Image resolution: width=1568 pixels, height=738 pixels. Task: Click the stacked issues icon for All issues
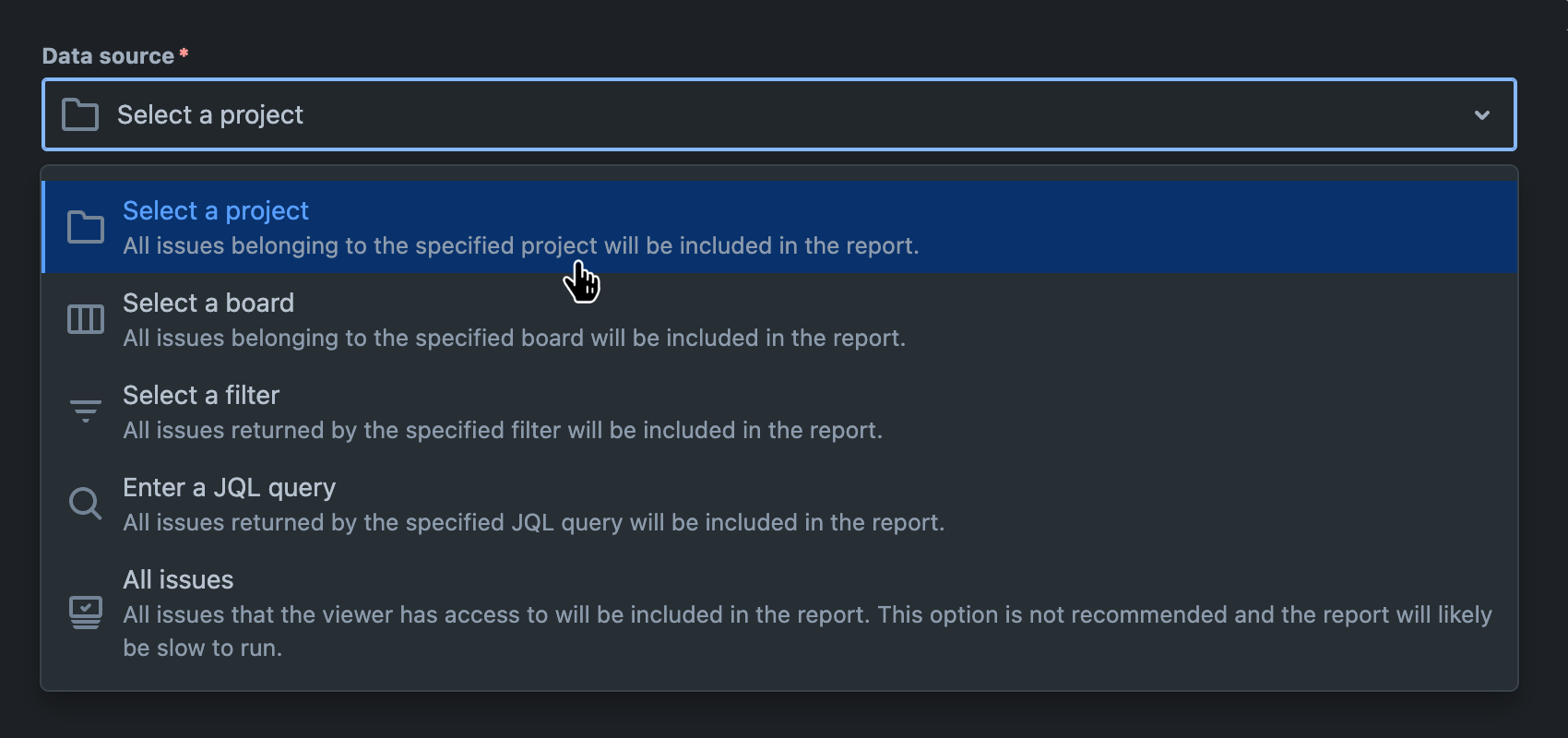[x=85, y=613]
